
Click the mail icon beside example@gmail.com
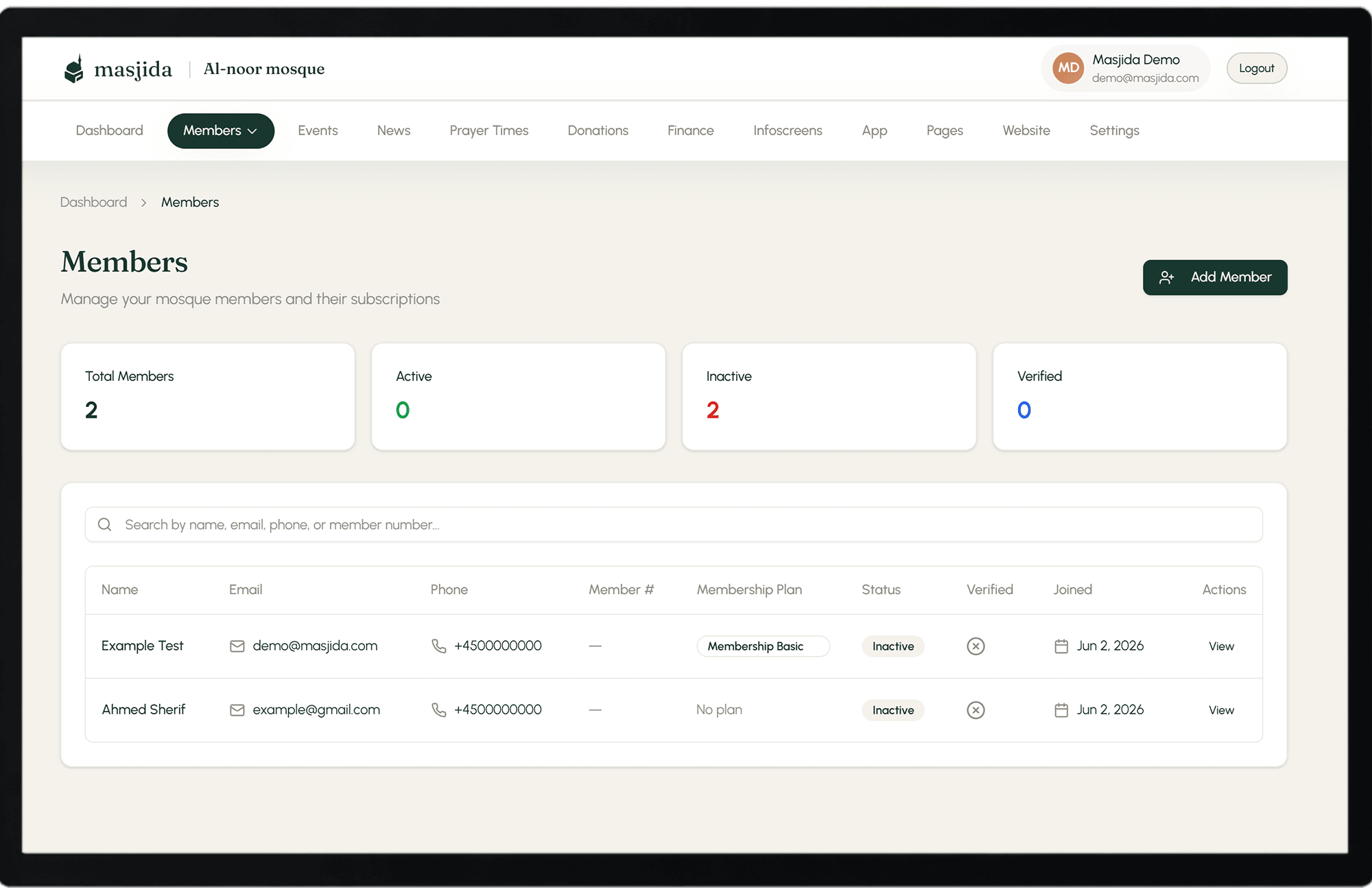tap(237, 710)
